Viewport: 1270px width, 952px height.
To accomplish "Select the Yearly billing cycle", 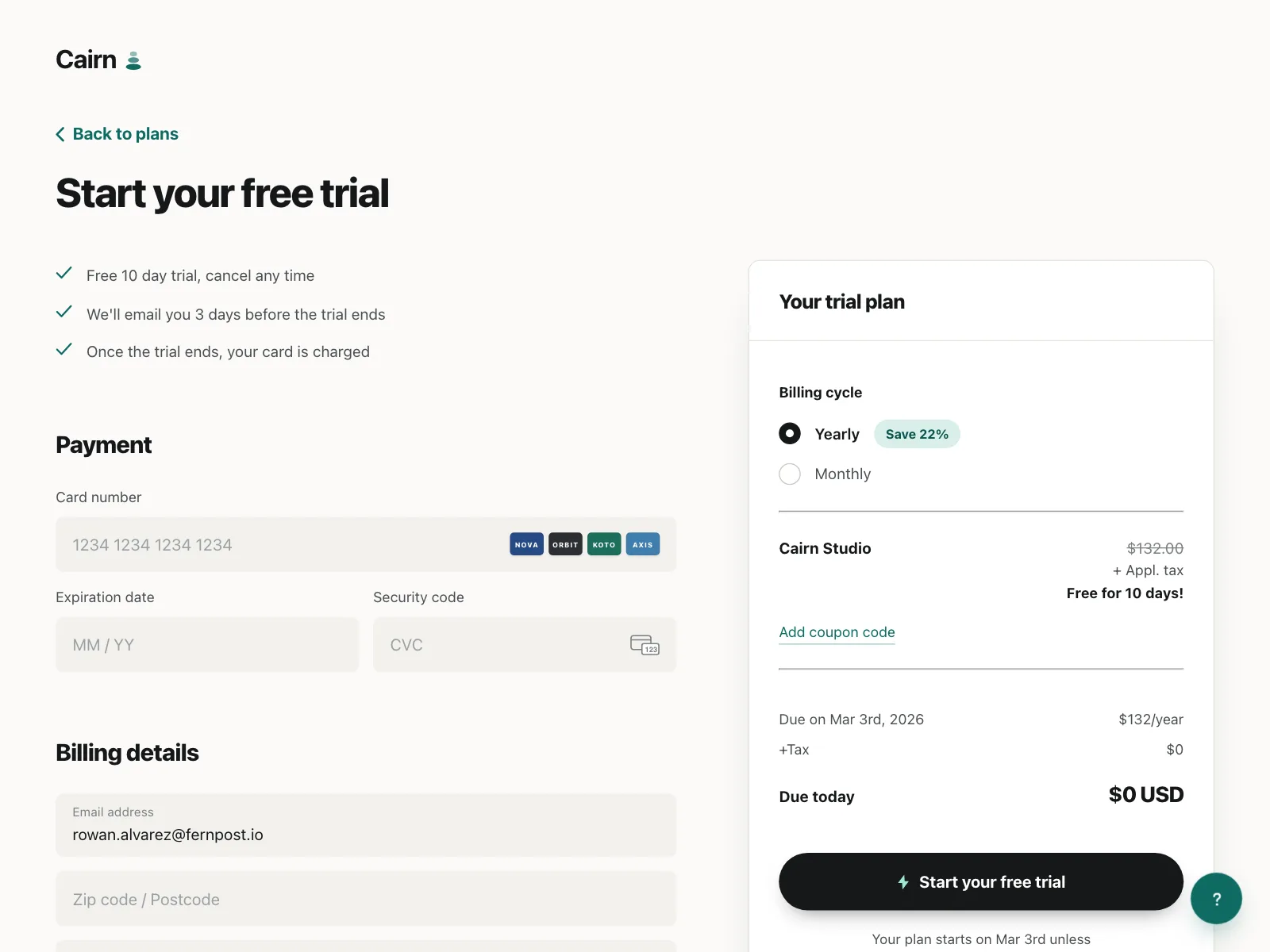I will [790, 433].
